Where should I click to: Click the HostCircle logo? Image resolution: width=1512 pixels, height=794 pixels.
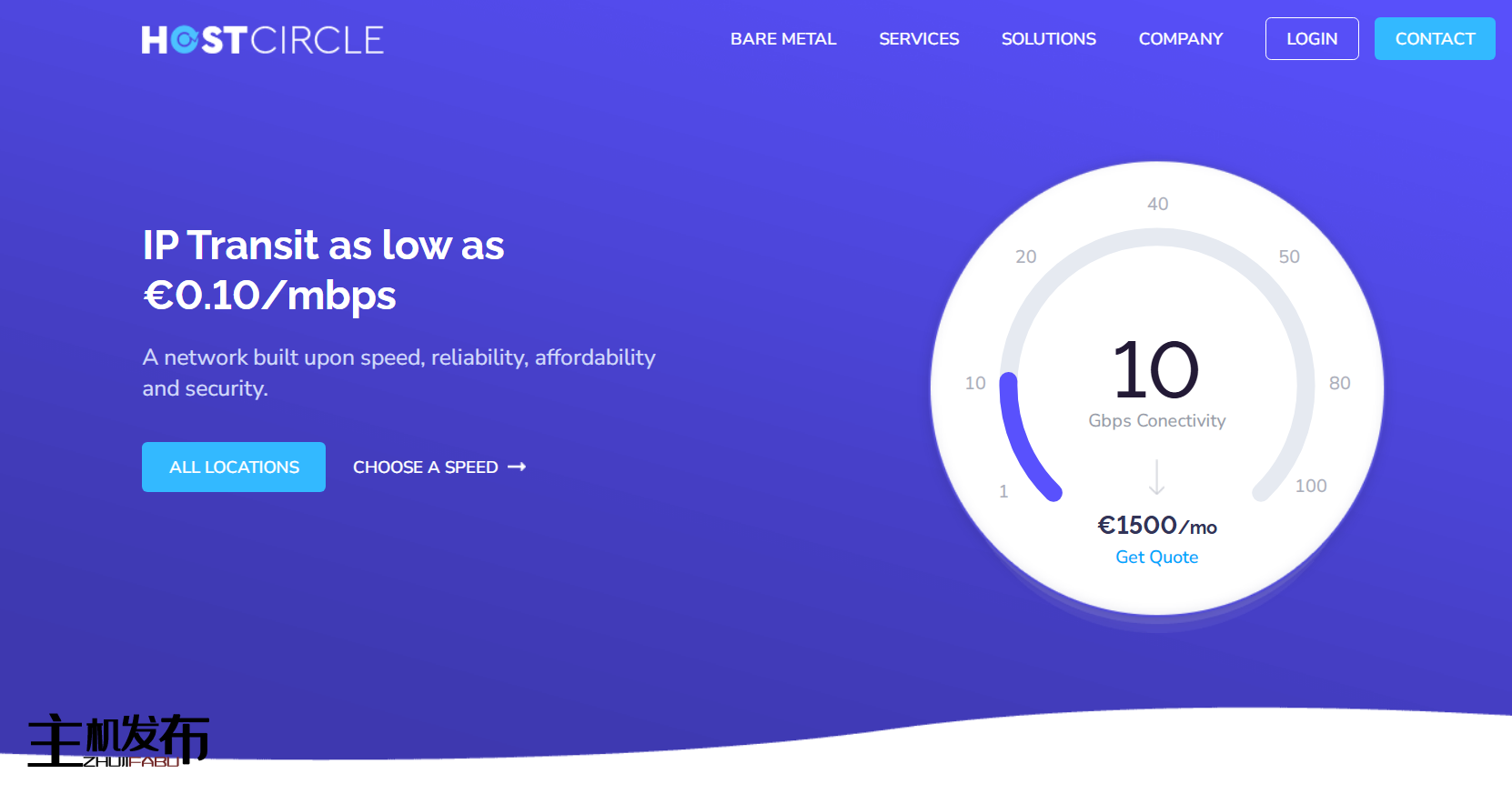tap(262, 40)
